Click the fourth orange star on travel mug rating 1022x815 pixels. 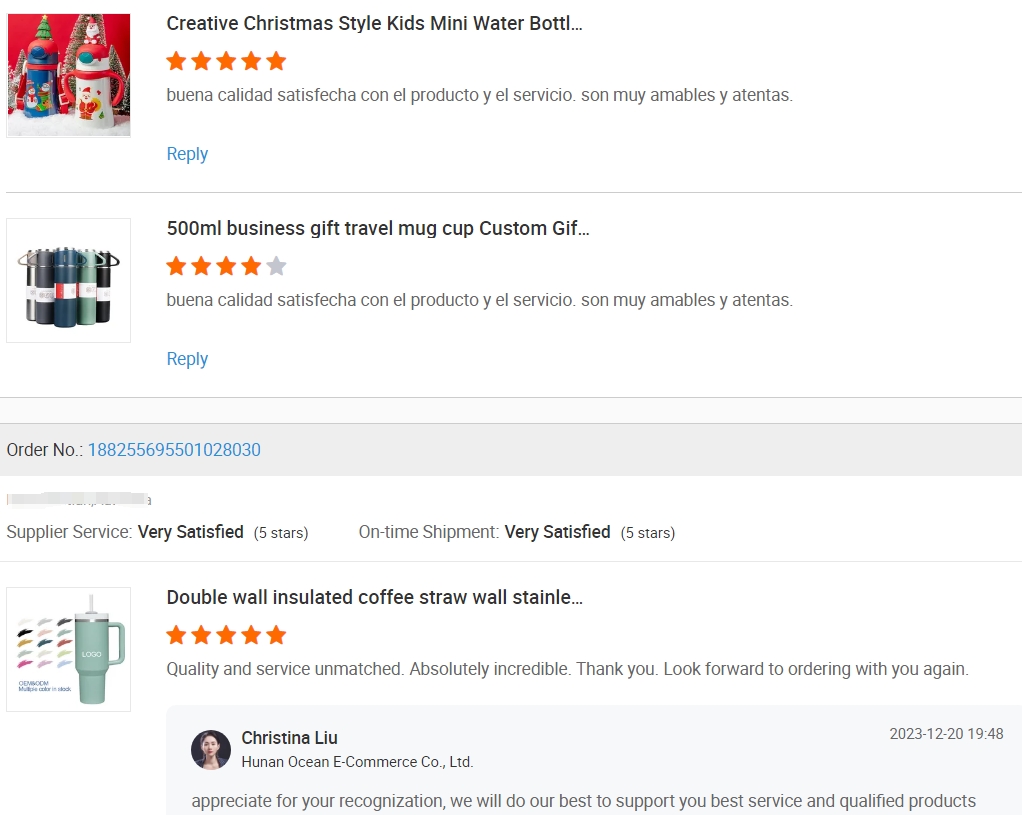(252, 266)
